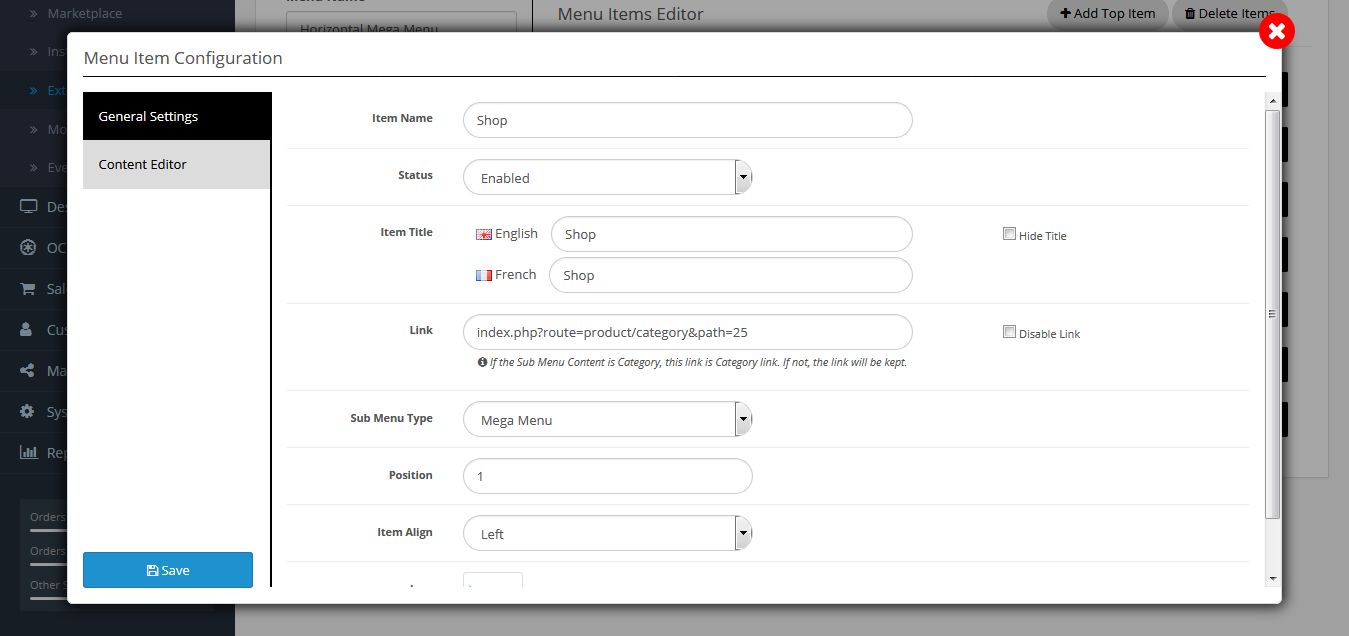
Task: Tick the Hide Title checkbox
Action: (x=1009, y=234)
